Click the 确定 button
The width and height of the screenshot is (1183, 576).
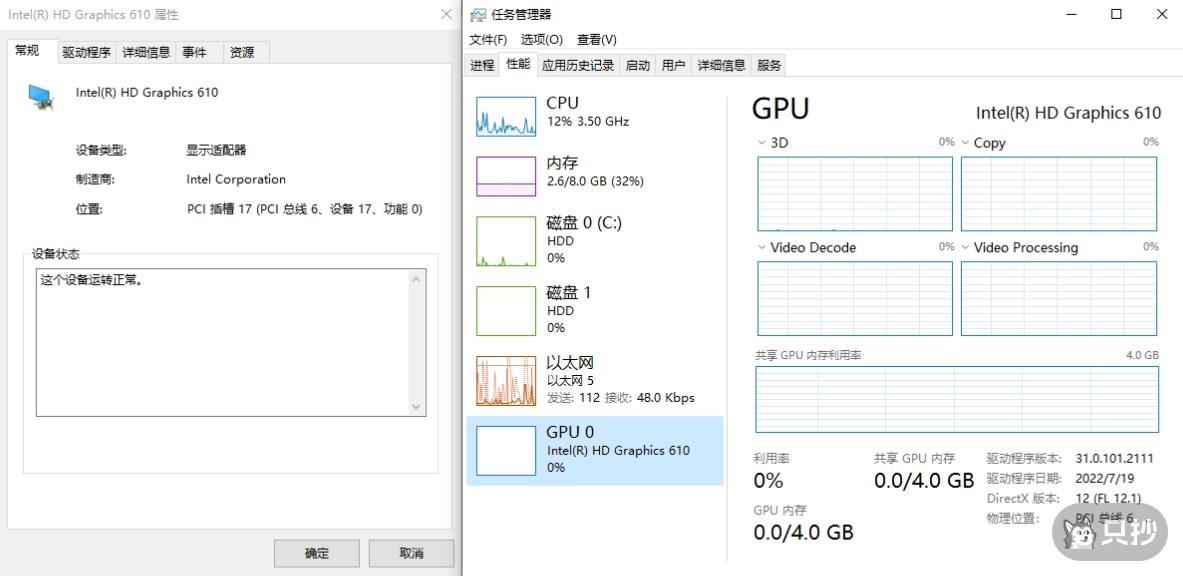pyautogui.click(x=317, y=553)
